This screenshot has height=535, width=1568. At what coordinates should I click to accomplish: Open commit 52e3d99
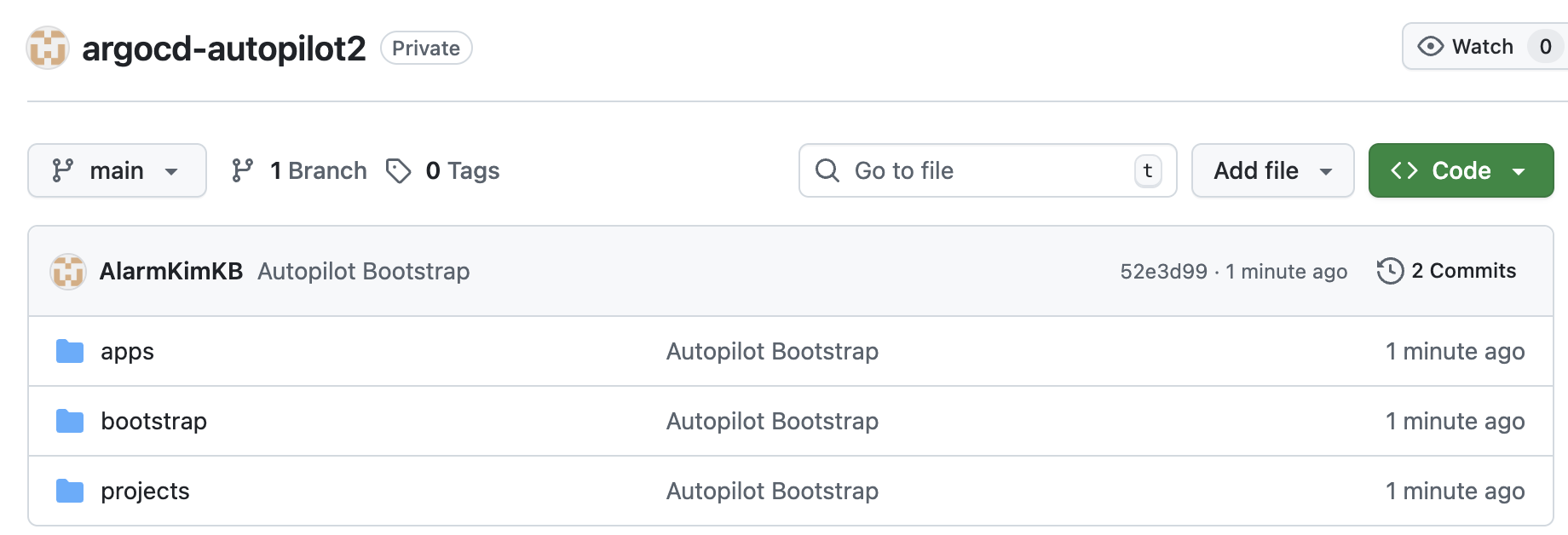[x=1163, y=272]
